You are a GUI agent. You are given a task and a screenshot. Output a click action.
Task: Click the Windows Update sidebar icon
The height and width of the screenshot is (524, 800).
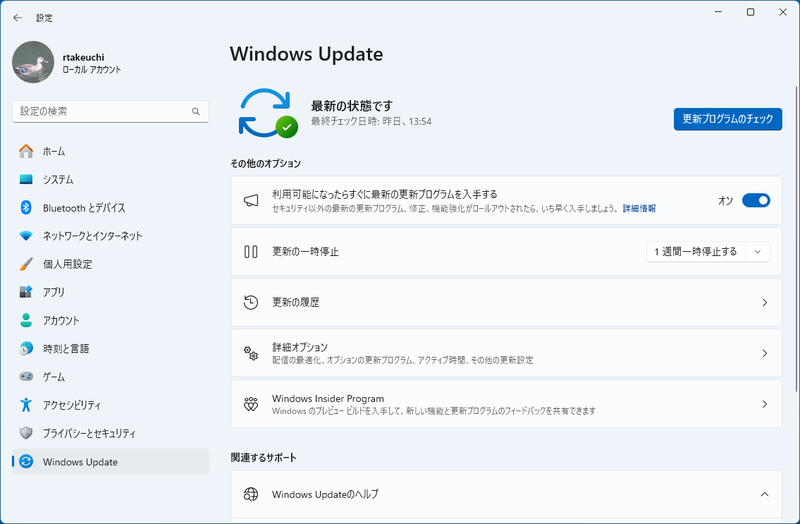point(26,462)
